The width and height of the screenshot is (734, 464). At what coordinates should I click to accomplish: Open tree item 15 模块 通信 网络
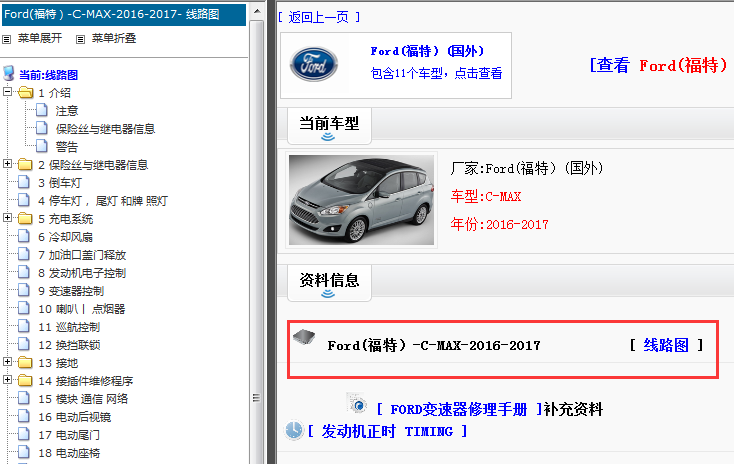[83, 399]
